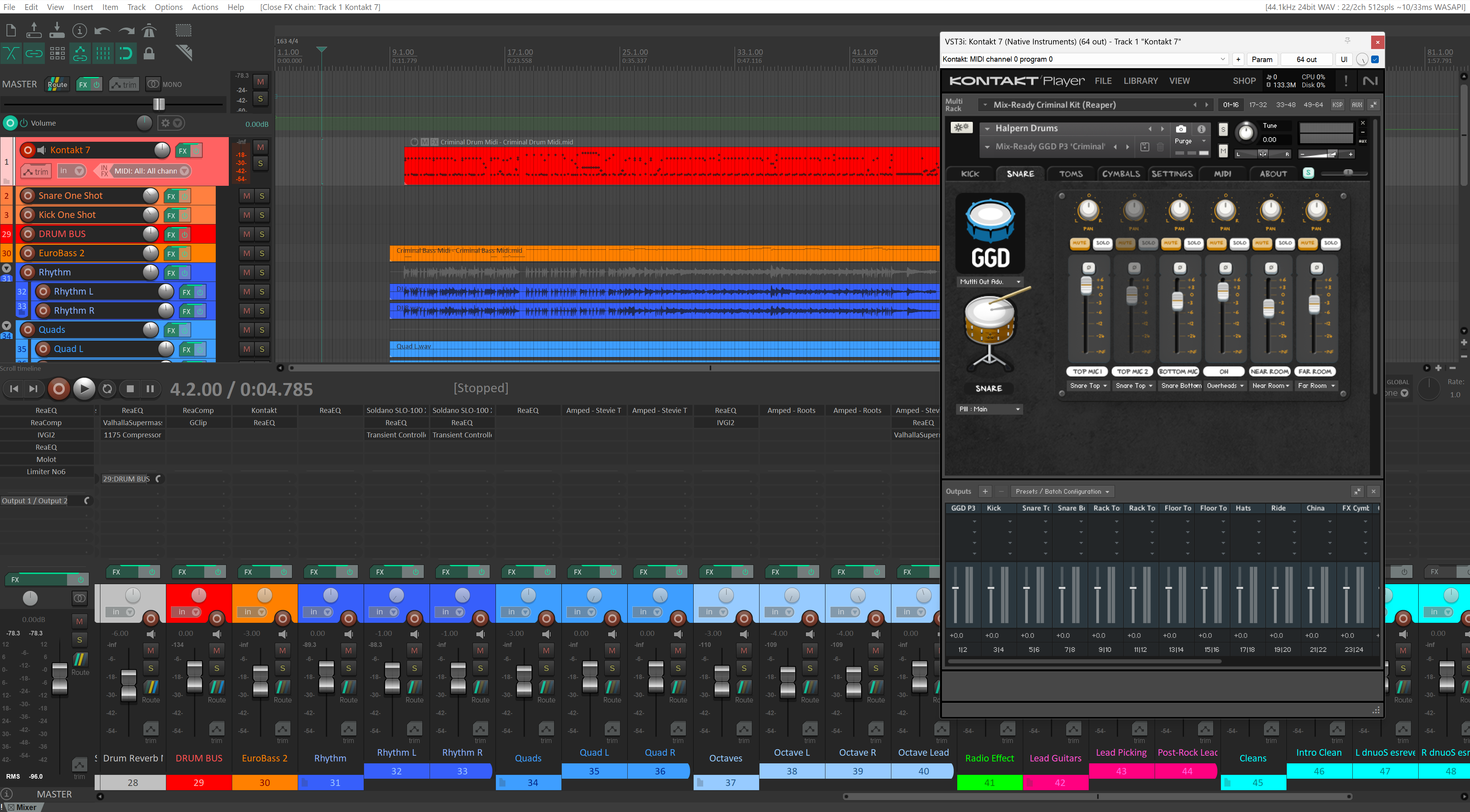Open Presets / Batch Configuration dropdown
Image resolution: width=1470 pixels, height=812 pixels.
tap(1062, 491)
